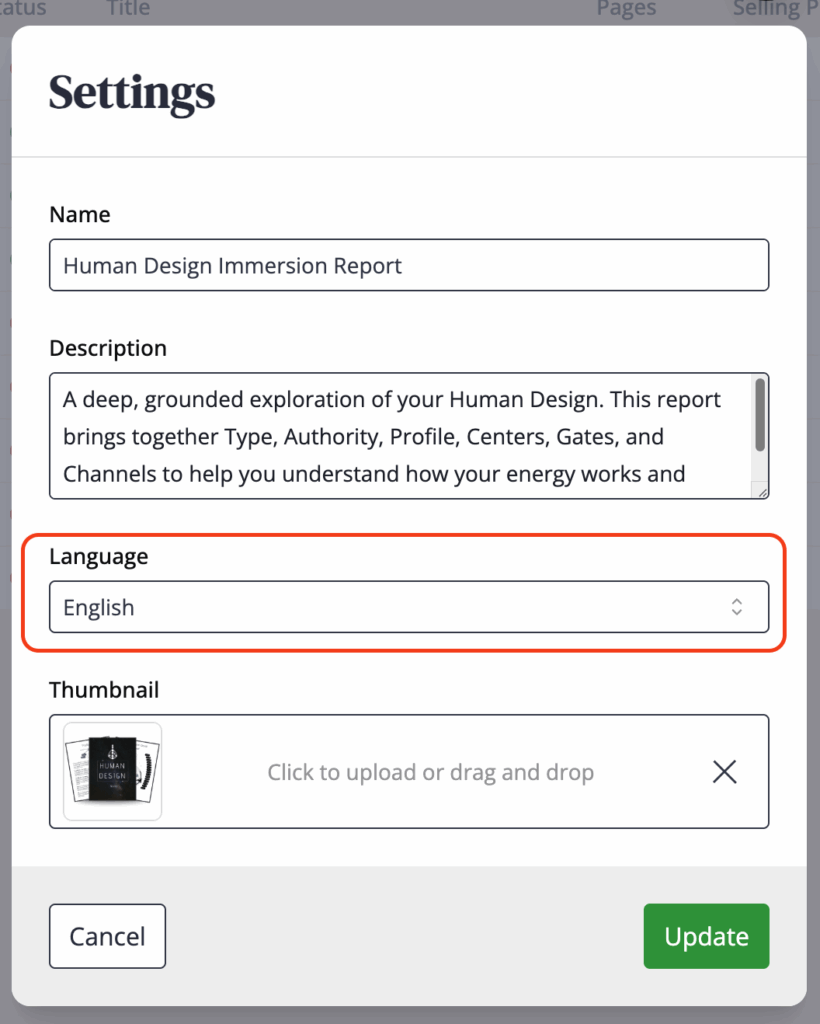Screen dimensions: 820x1024
Task: Click the Title column header behind the dialog
Action: coord(128,9)
